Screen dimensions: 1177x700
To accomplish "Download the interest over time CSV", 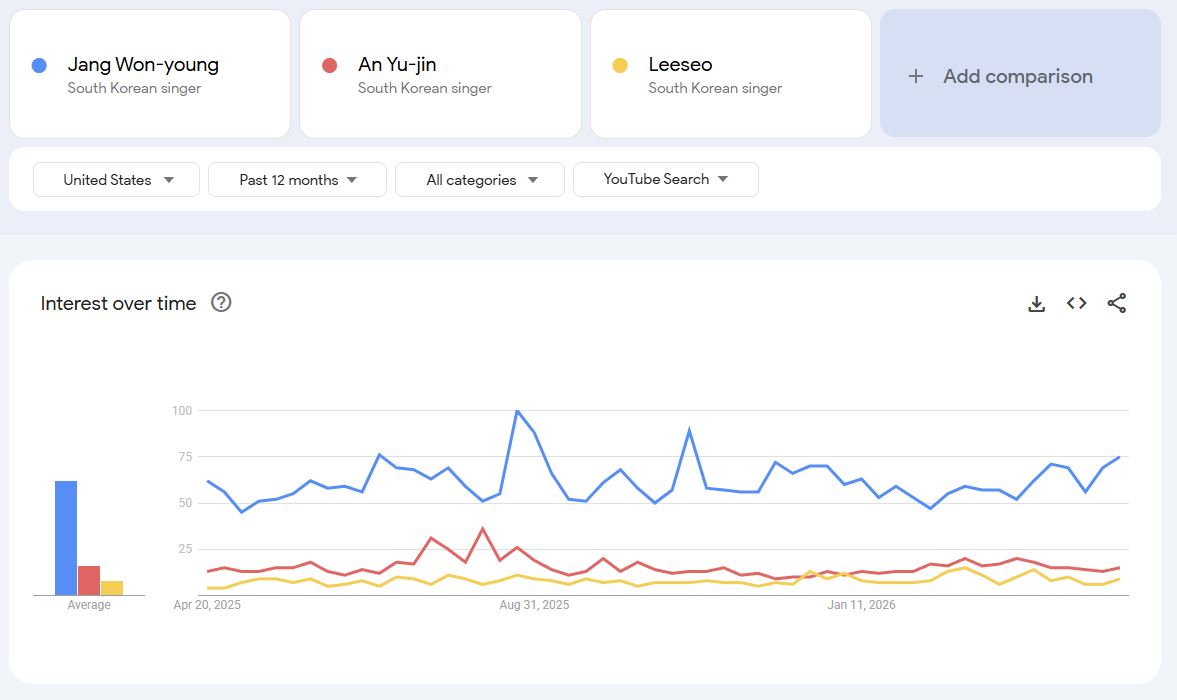I will 1036,304.
